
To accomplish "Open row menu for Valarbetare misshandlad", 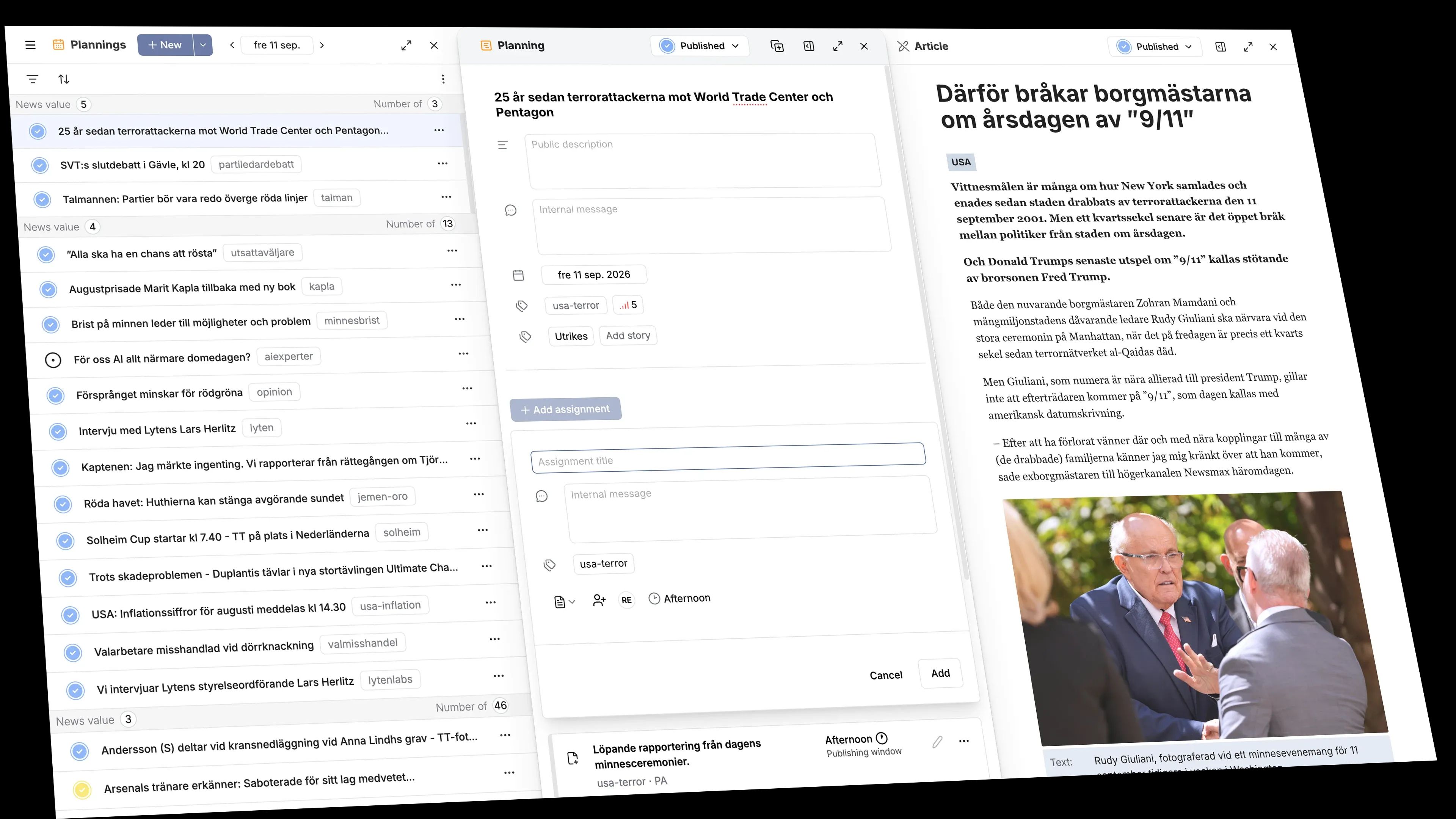I will click(494, 639).
